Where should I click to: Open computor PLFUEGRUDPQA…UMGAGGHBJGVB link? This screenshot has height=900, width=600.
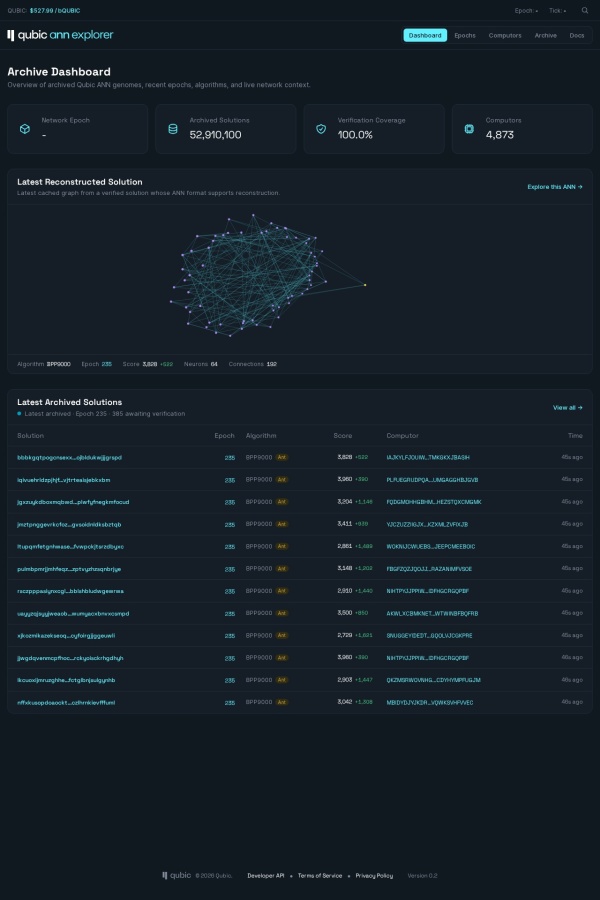[432, 480]
